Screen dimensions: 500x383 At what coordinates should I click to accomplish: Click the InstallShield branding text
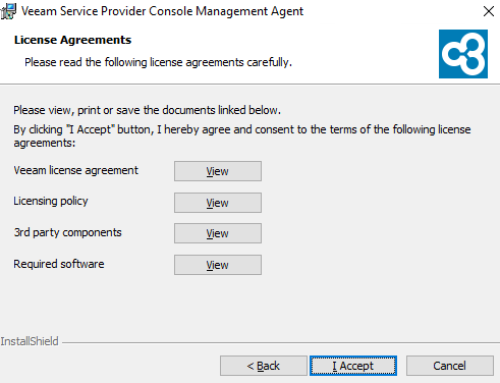coord(29,341)
